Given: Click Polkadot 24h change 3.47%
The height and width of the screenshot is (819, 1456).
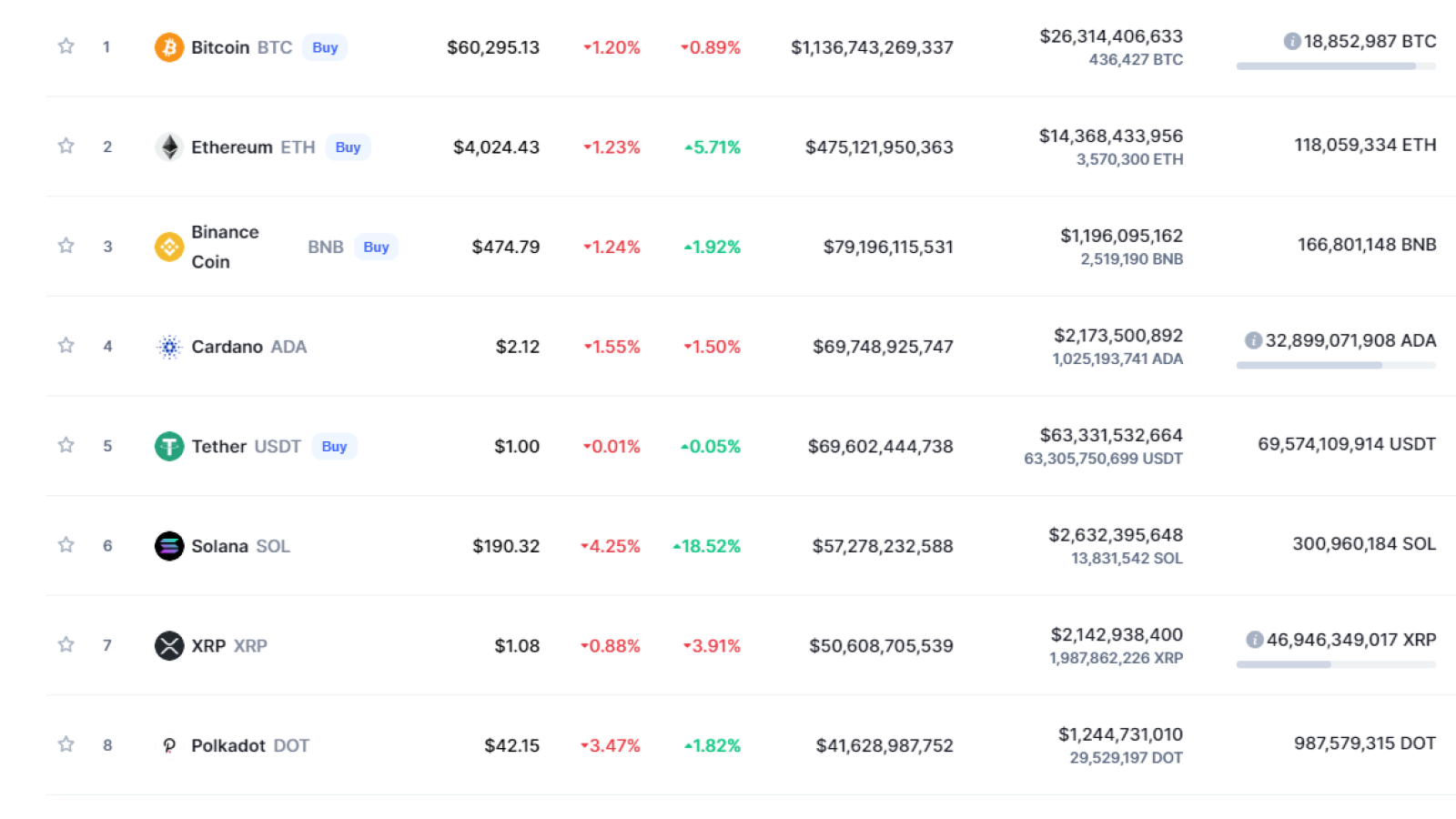Looking at the screenshot, I should (x=611, y=746).
